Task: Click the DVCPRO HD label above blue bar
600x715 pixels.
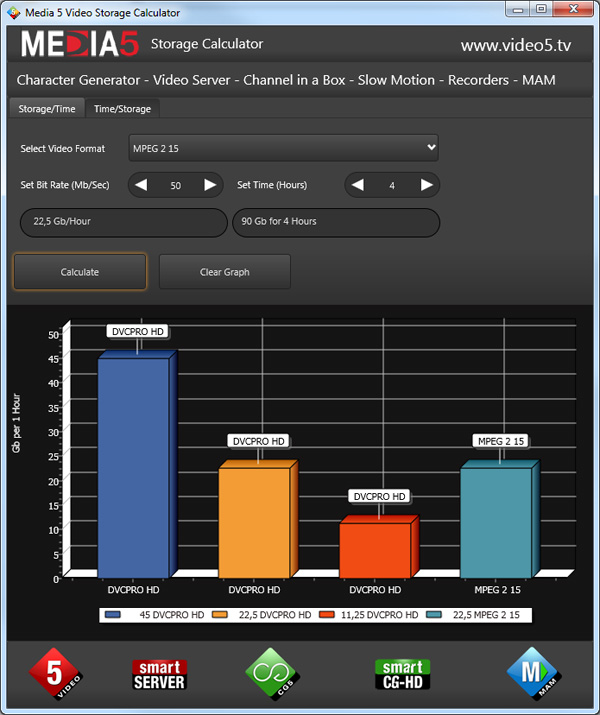Action: point(138,332)
